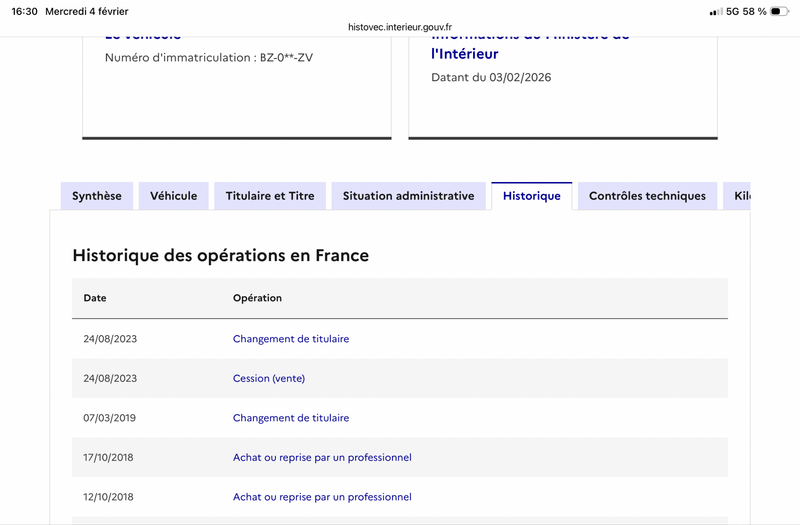Click the Date column header
Screen dimensions: 800x525
95,298
